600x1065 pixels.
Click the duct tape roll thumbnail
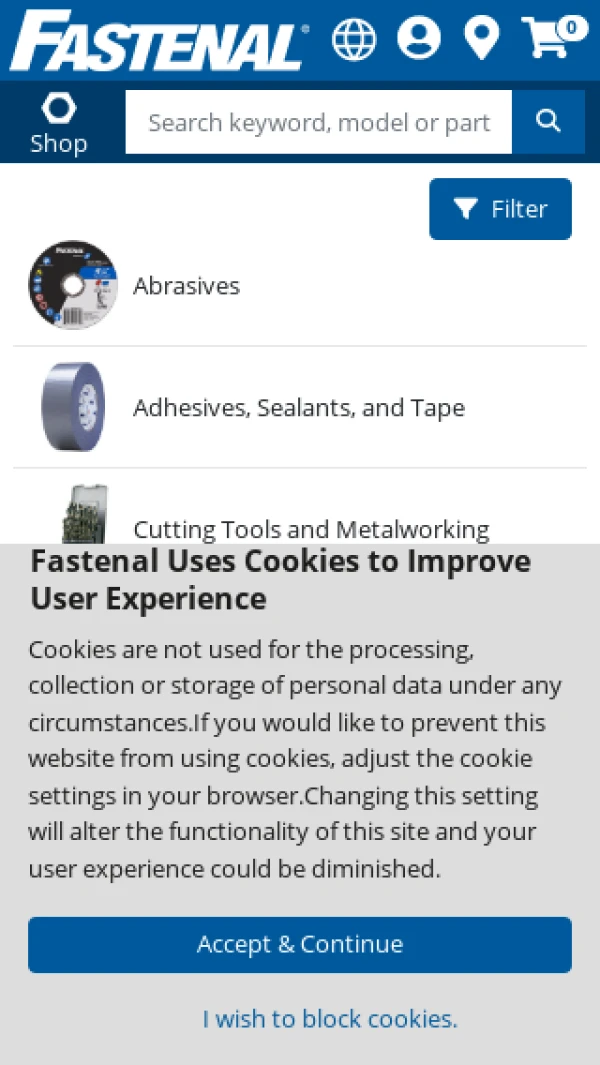pos(73,406)
